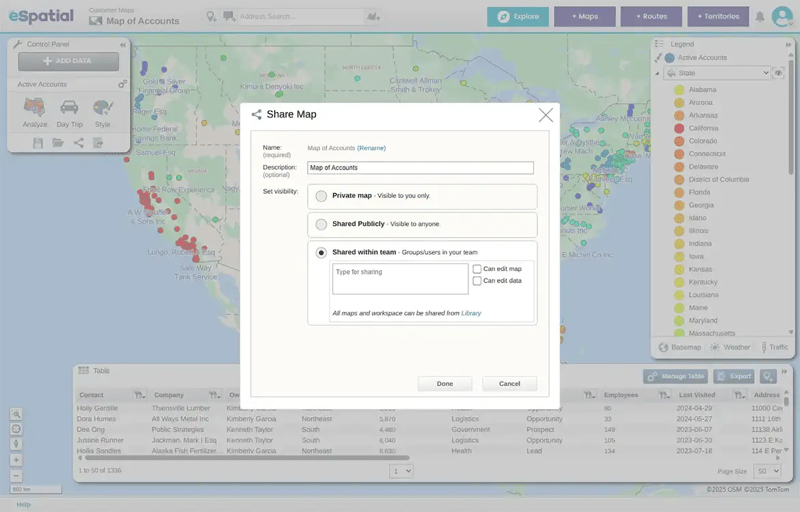This screenshot has height=512, width=800.
Task: Click the California red color swatch
Action: (679, 128)
